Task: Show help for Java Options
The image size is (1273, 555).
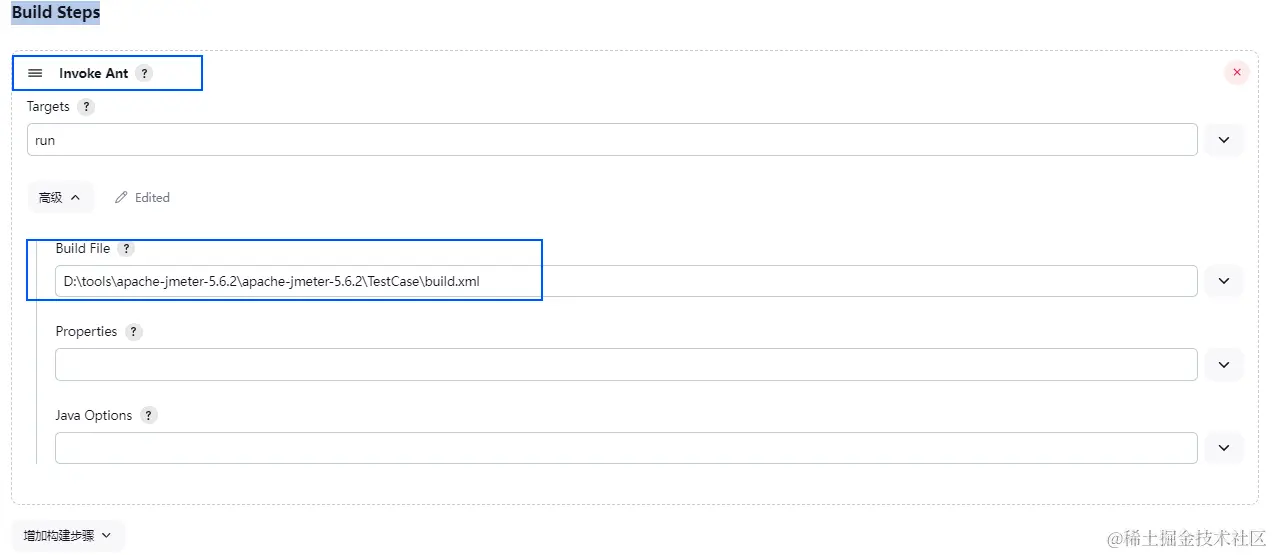Action: (149, 416)
